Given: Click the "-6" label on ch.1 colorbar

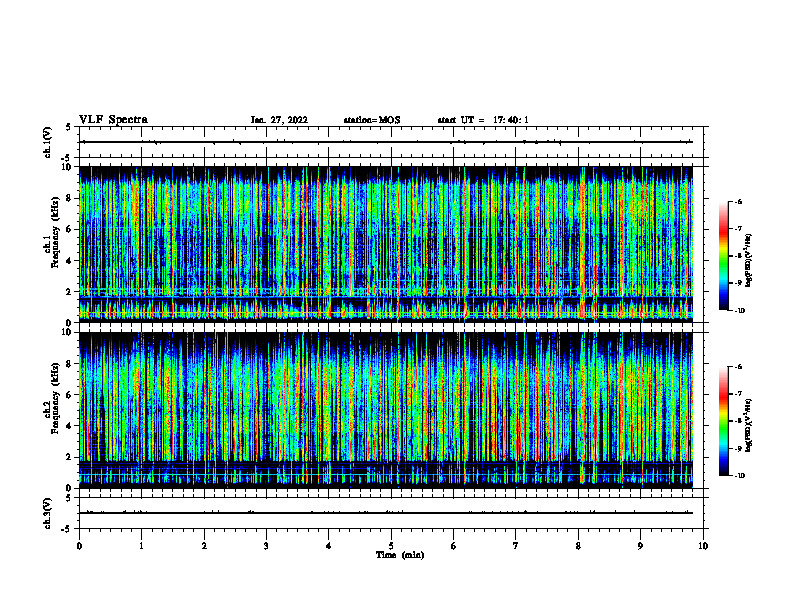Looking at the screenshot, I should coord(738,201).
